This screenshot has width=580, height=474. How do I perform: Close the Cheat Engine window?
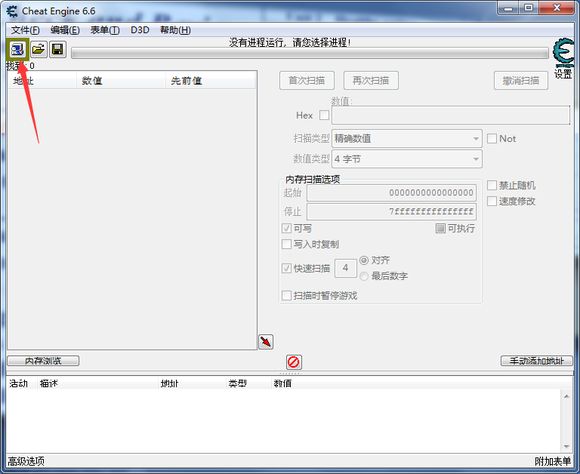pyautogui.click(x=557, y=8)
